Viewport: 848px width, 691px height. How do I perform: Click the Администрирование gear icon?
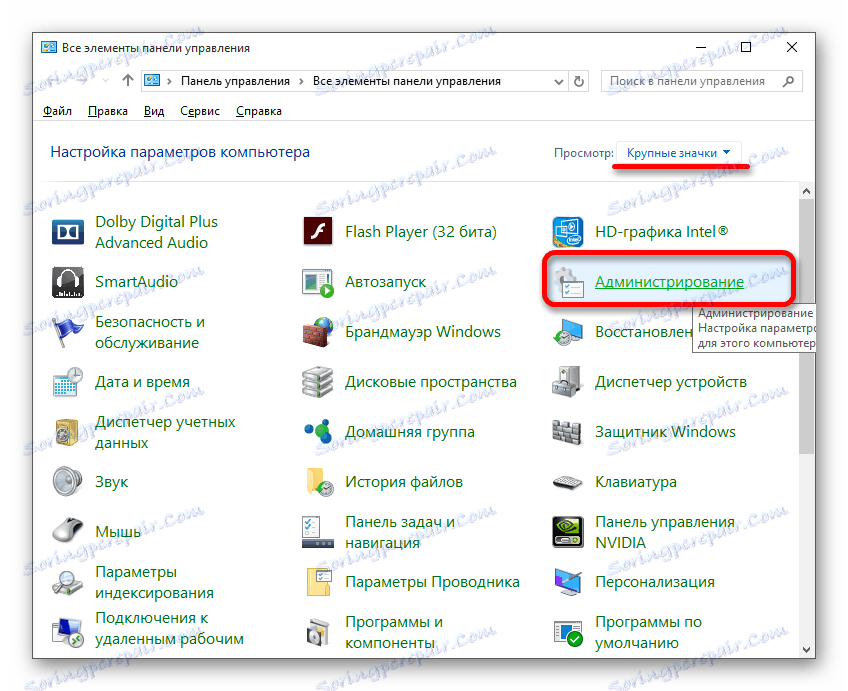(568, 282)
